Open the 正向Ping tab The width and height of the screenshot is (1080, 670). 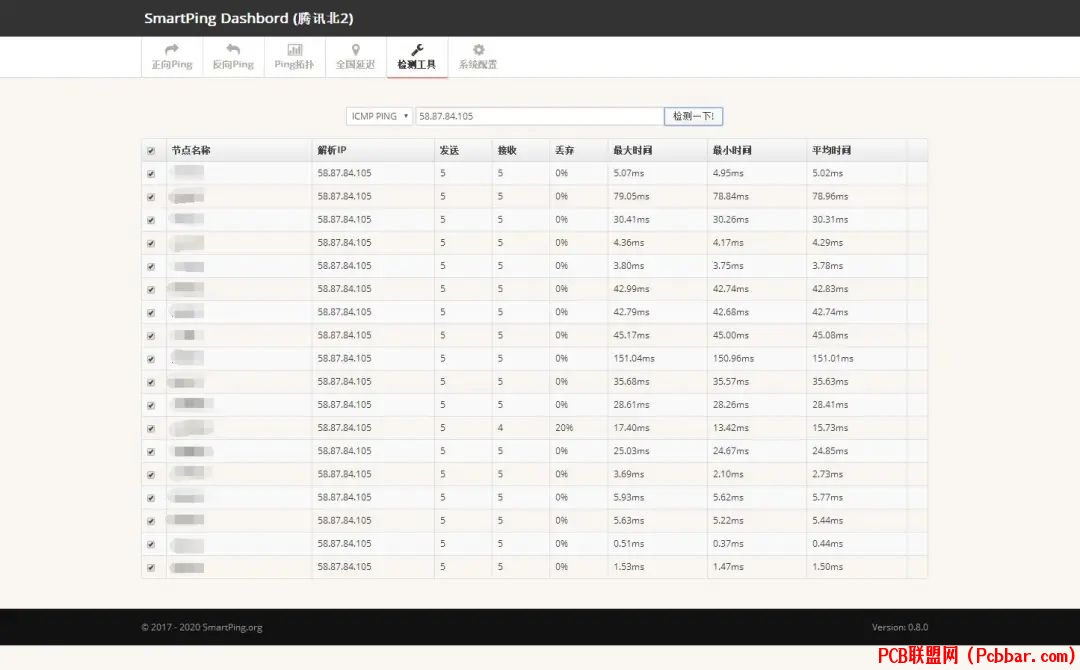click(x=172, y=56)
